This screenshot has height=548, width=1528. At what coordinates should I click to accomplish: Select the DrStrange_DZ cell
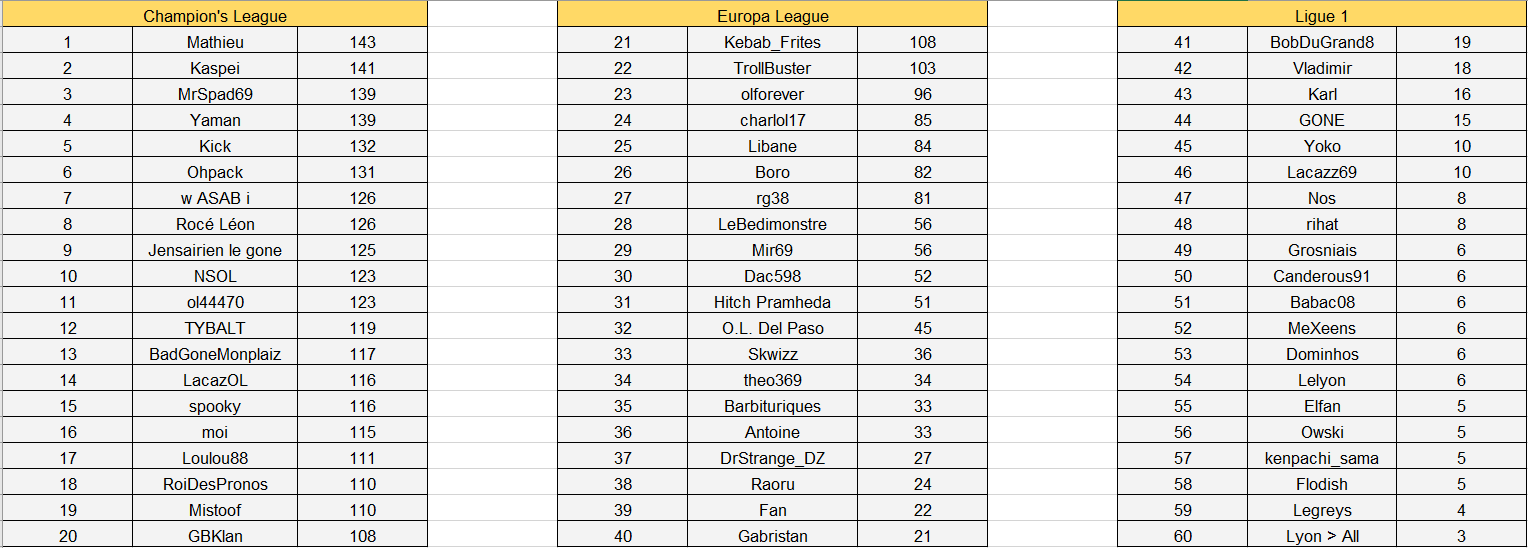click(772, 458)
